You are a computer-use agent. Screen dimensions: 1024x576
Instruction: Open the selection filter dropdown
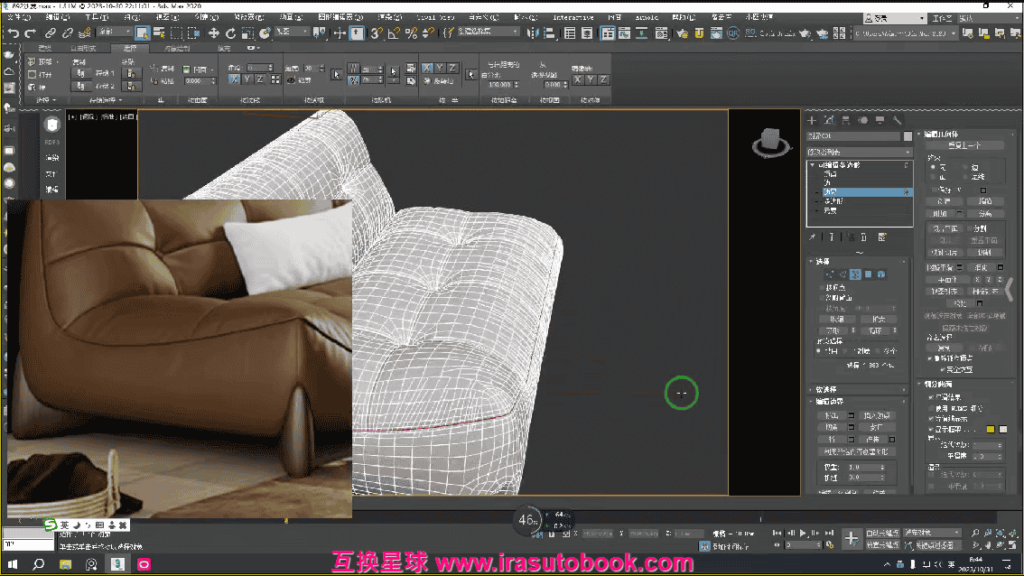coord(114,32)
